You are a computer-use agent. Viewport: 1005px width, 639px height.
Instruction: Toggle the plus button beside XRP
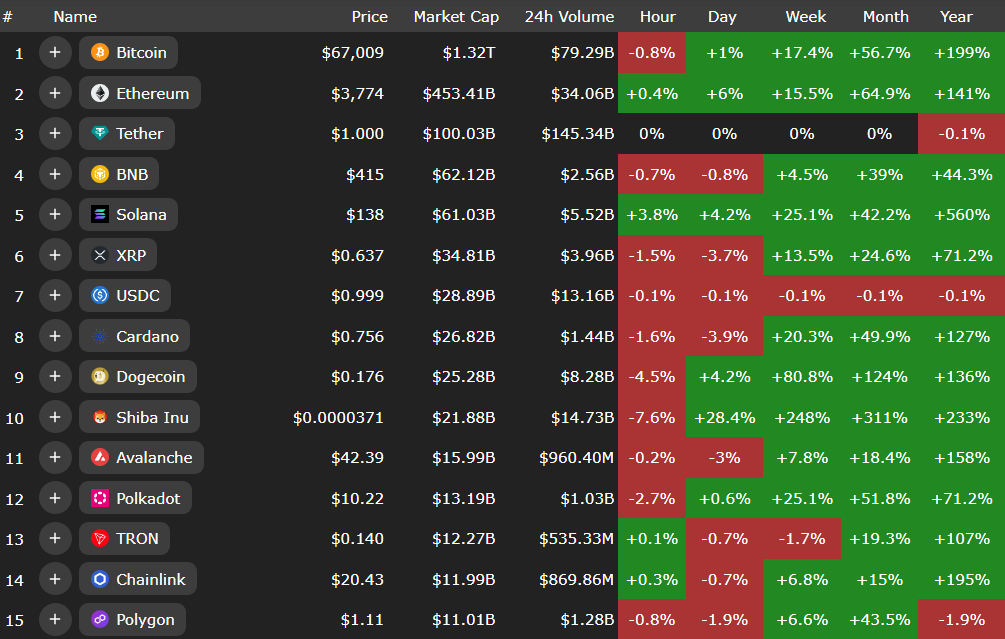click(x=55, y=256)
